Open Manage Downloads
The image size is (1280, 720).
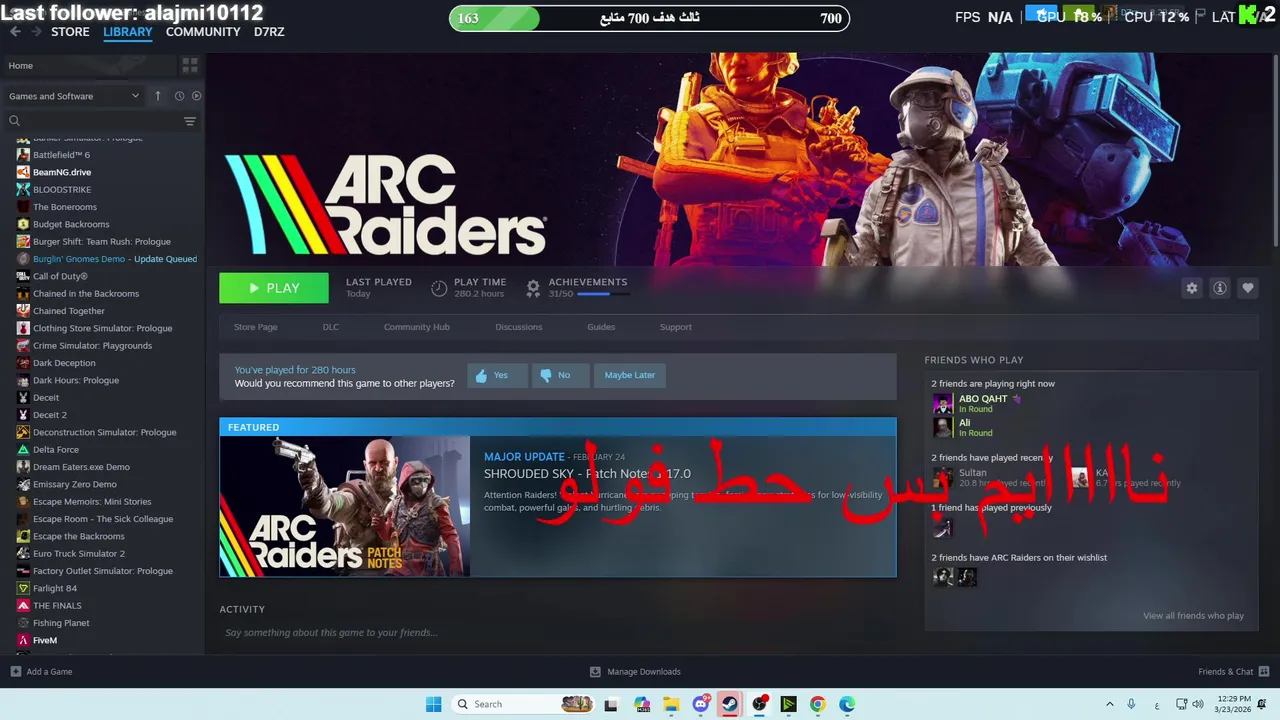tap(635, 672)
